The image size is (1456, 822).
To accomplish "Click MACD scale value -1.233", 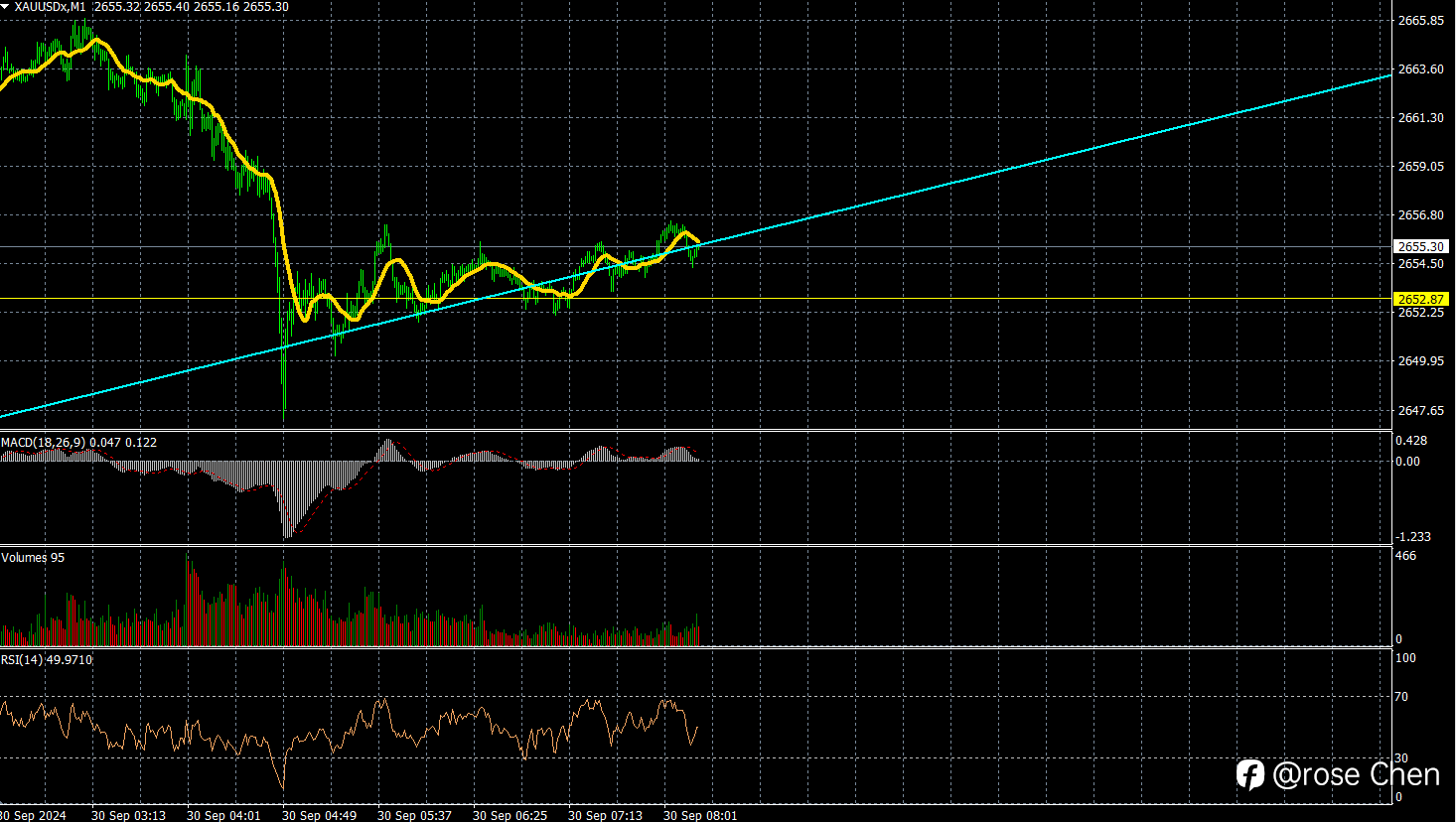I will (1413, 537).
